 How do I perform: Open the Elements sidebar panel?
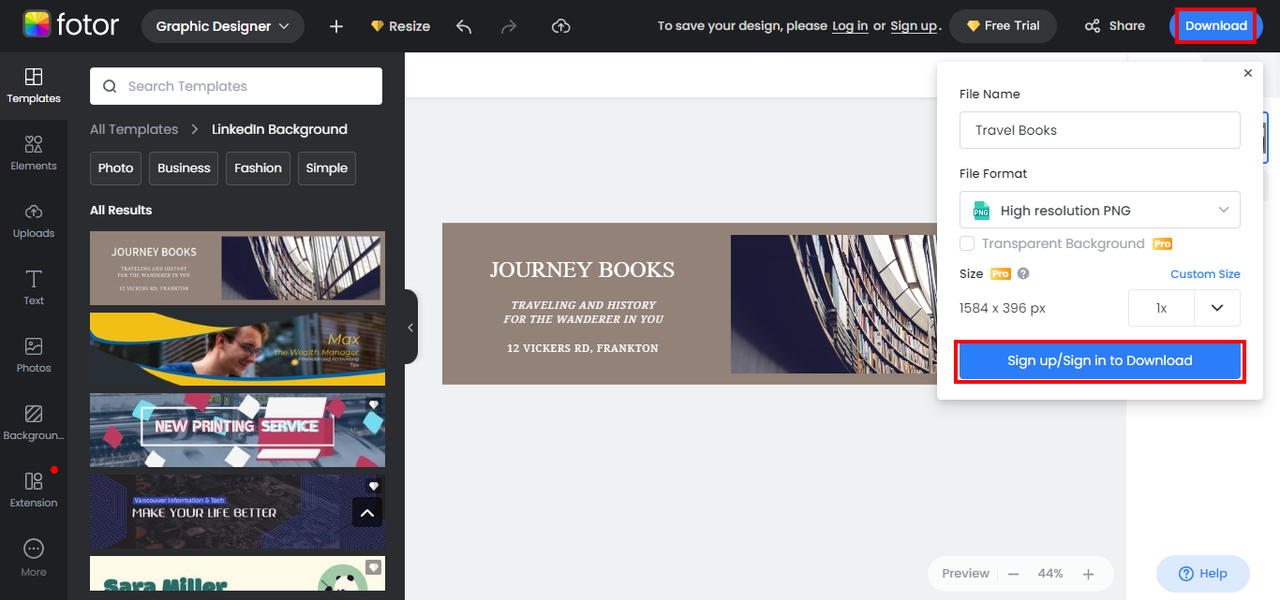34,153
